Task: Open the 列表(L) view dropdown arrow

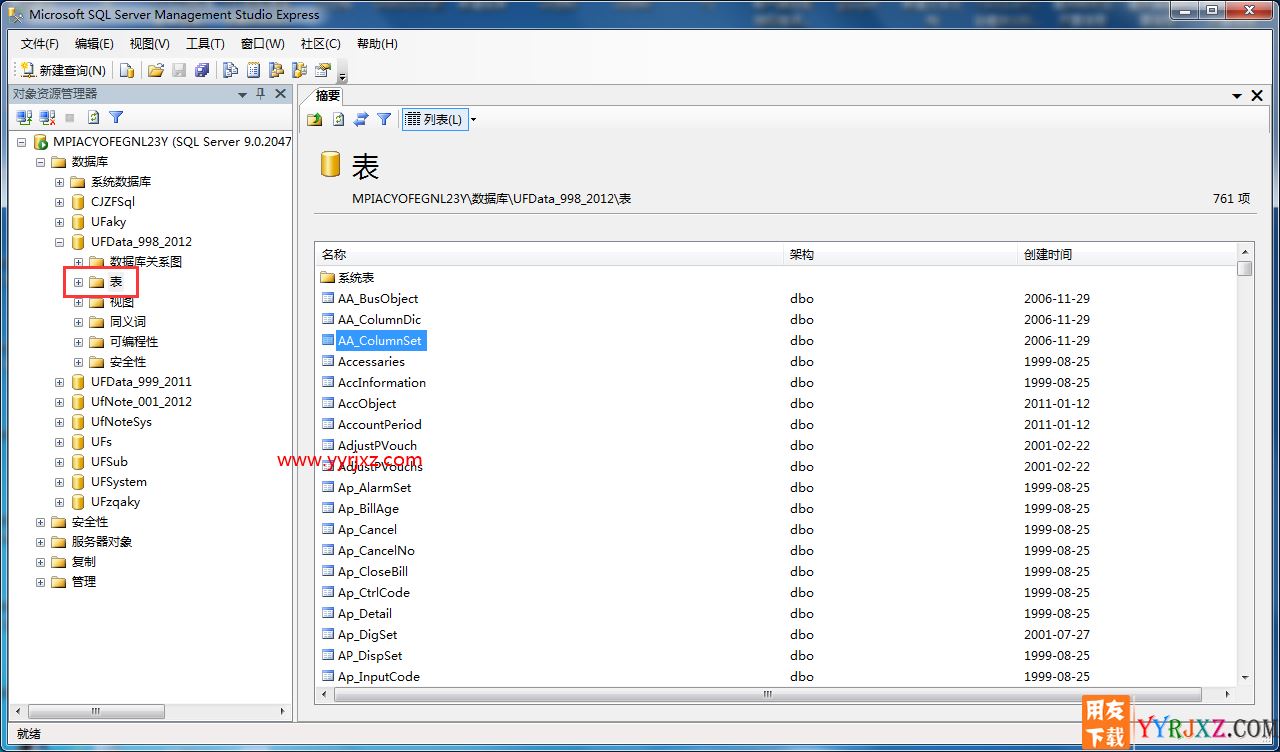Action: (473, 119)
